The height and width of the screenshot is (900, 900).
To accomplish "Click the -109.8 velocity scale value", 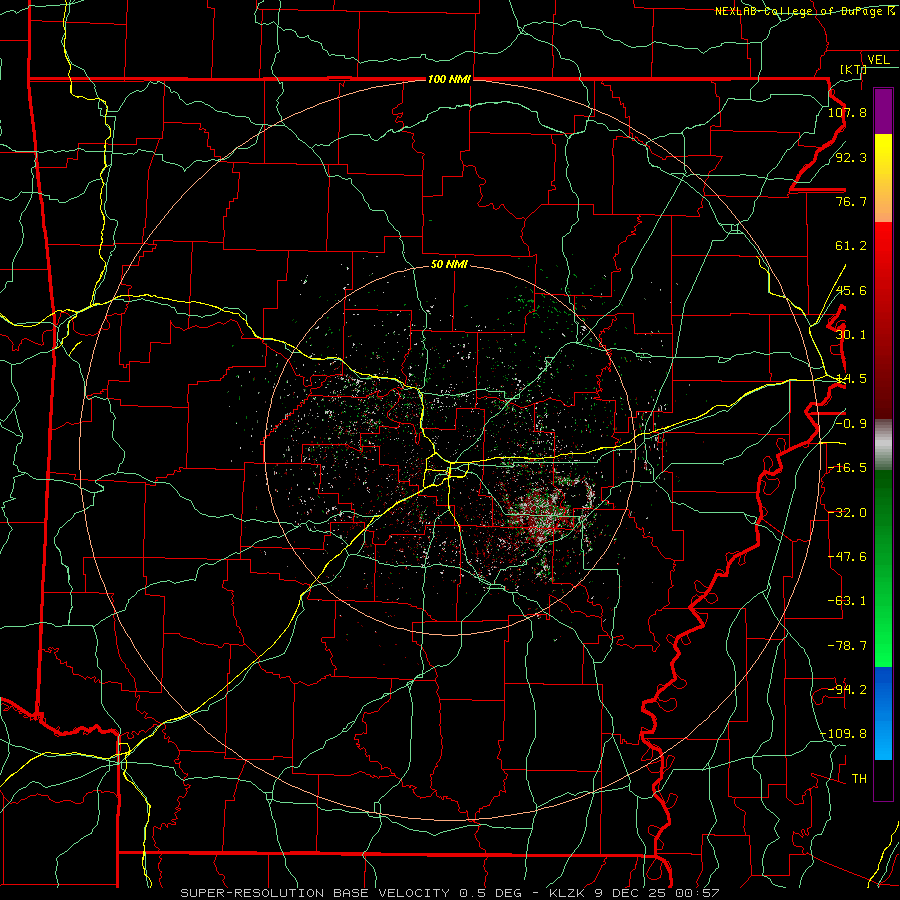I will 844,734.
